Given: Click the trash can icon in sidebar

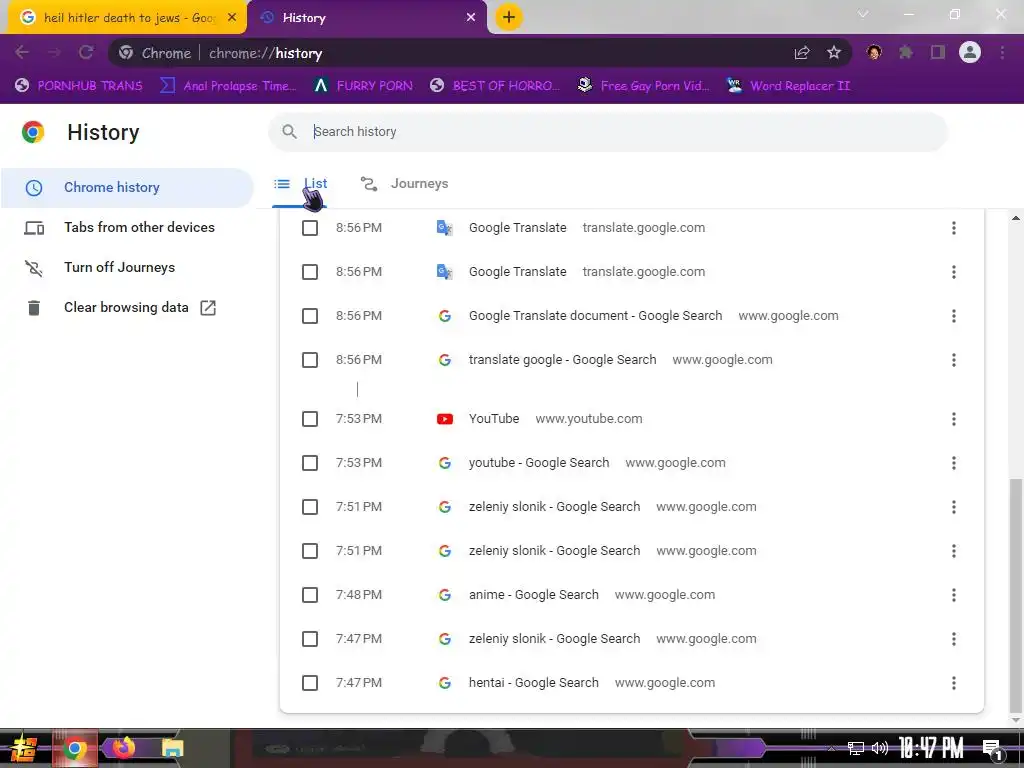Looking at the screenshot, I should 34,308.
